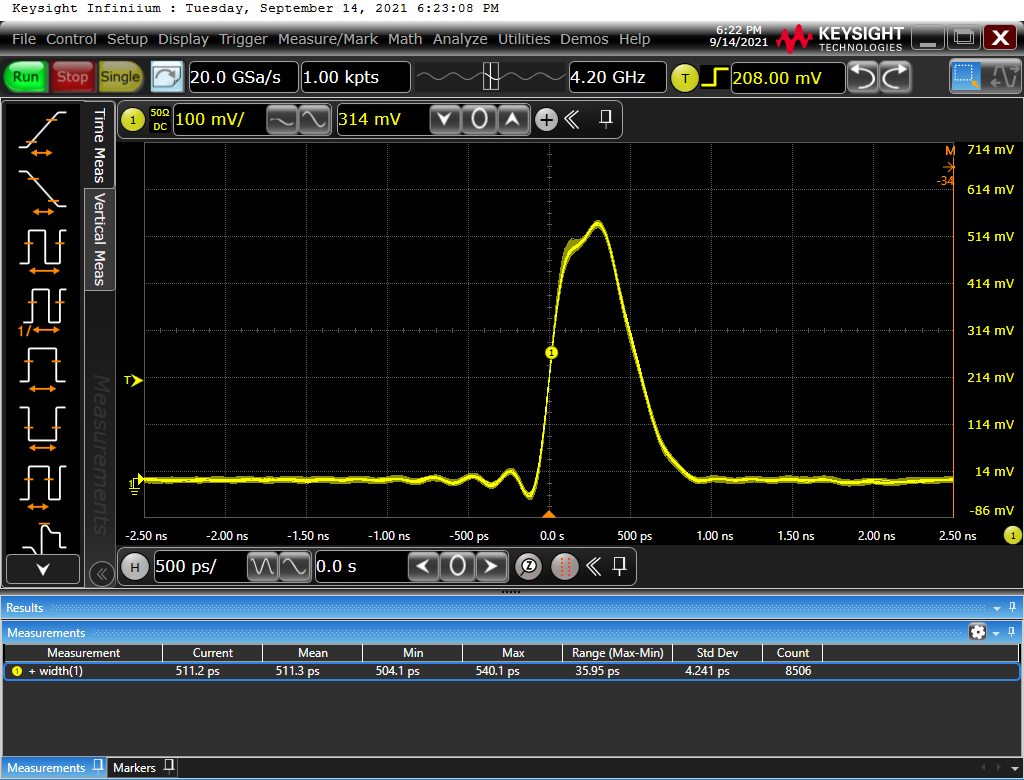Click the positive pulse width measurement icon

[42, 366]
